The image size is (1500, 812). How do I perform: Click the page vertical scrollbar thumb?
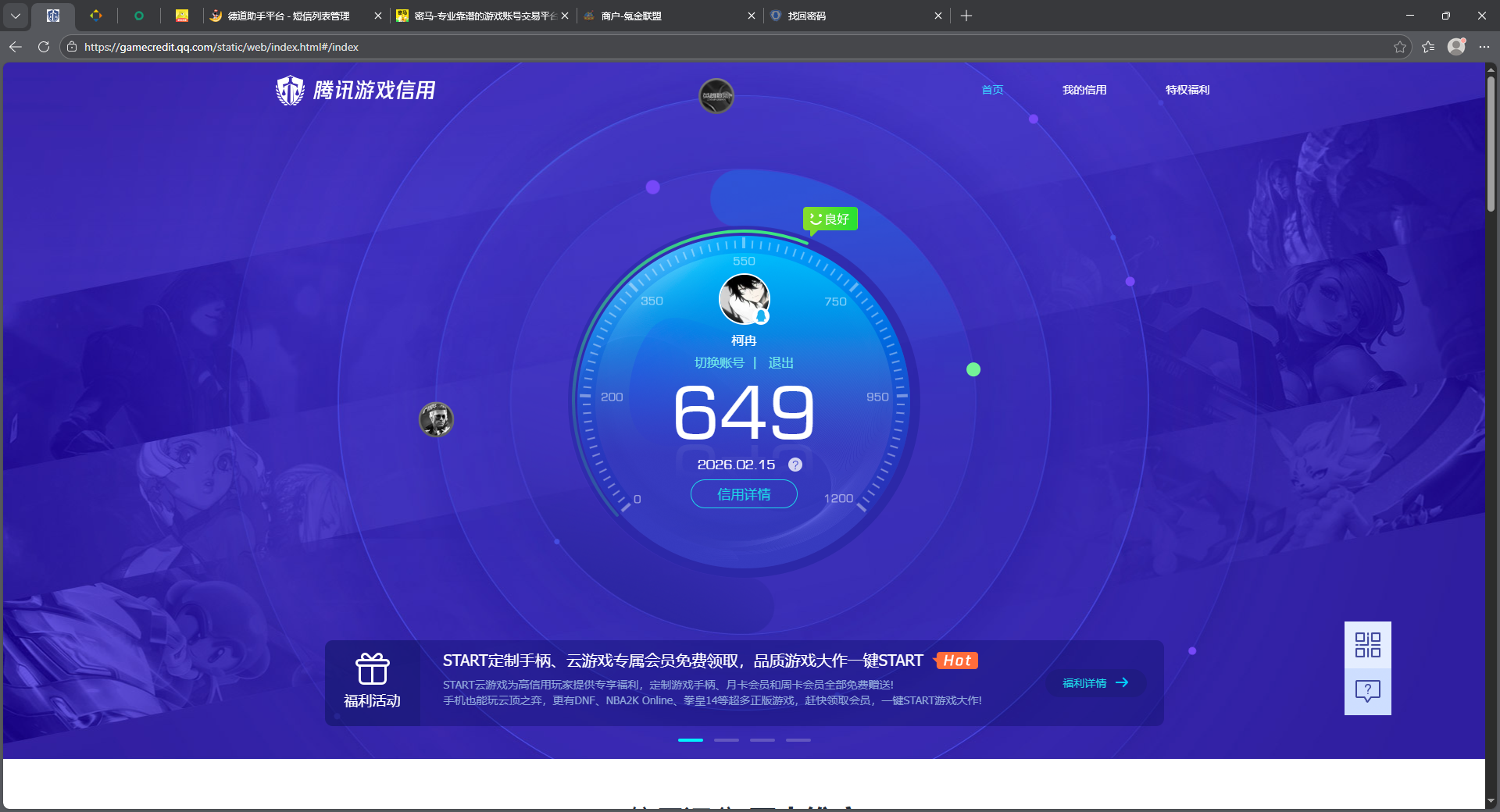coord(1491,144)
